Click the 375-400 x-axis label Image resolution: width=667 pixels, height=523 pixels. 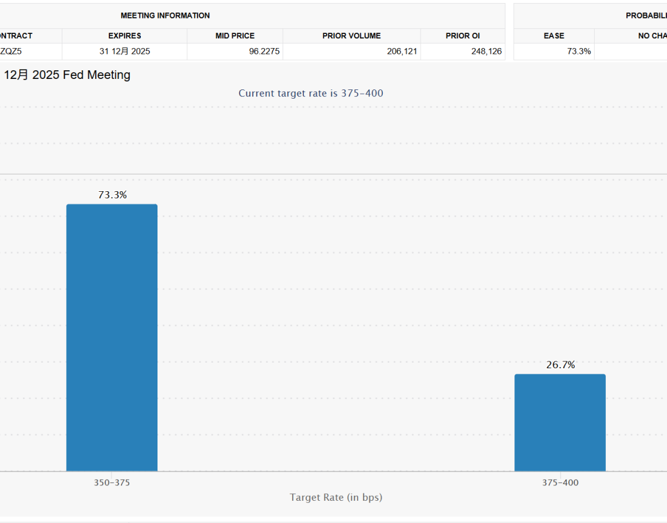pyautogui.click(x=559, y=482)
